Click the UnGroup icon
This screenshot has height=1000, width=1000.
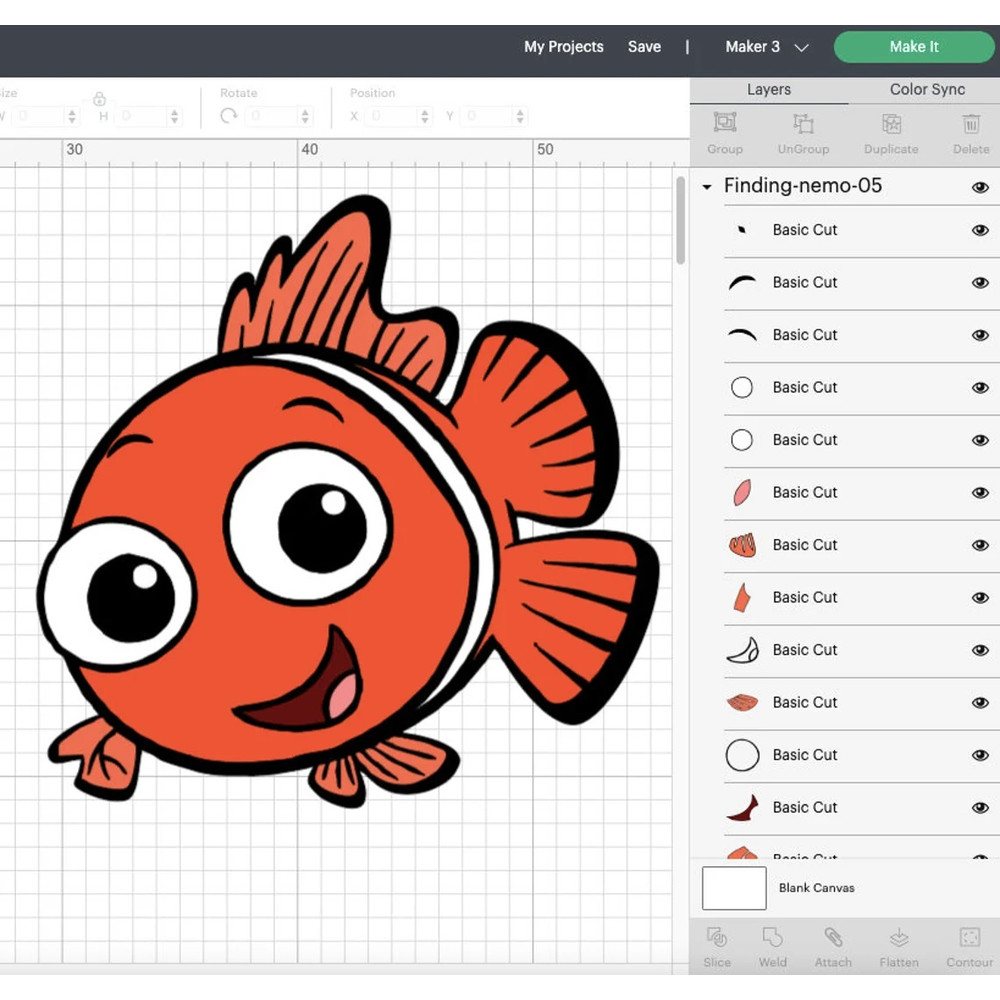(x=802, y=133)
